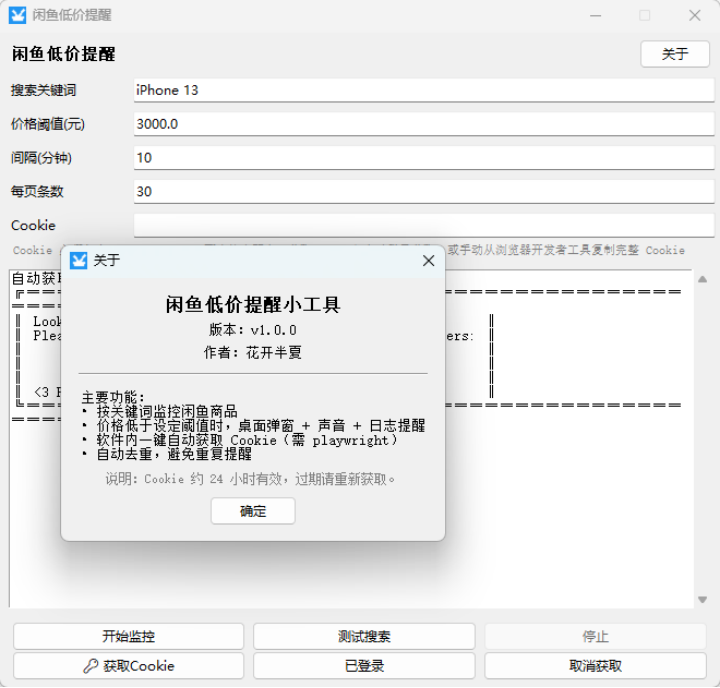Click the 取消获取 button
The width and height of the screenshot is (720, 688).
595,665
